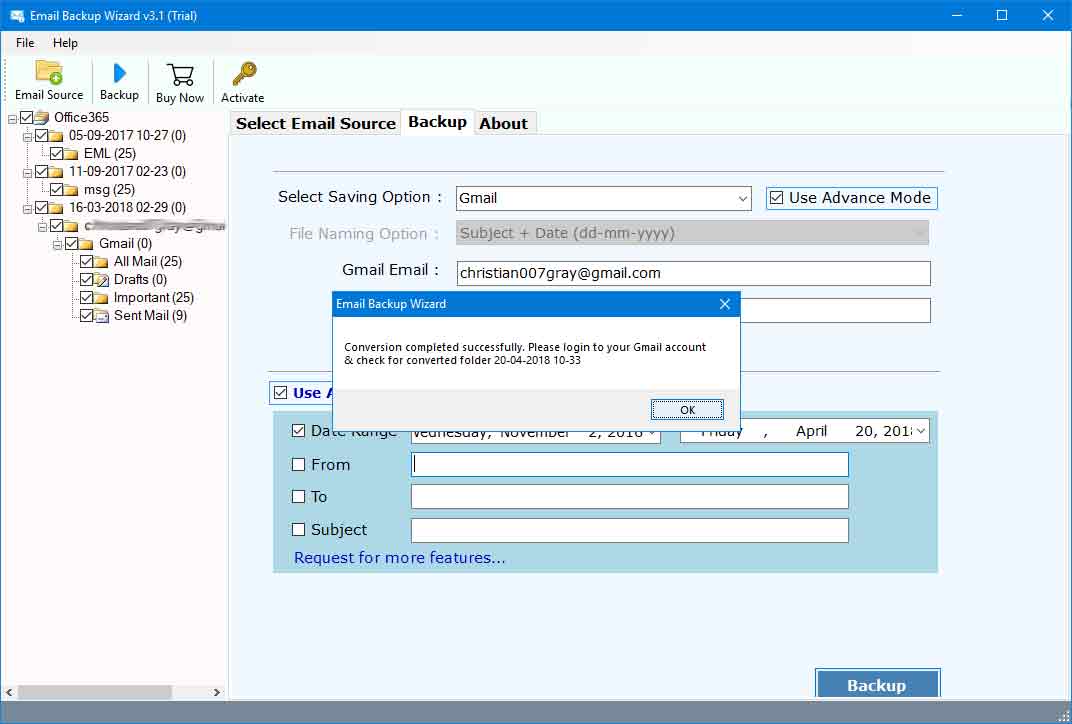Select the Office365 root folder icon

(x=42, y=117)
